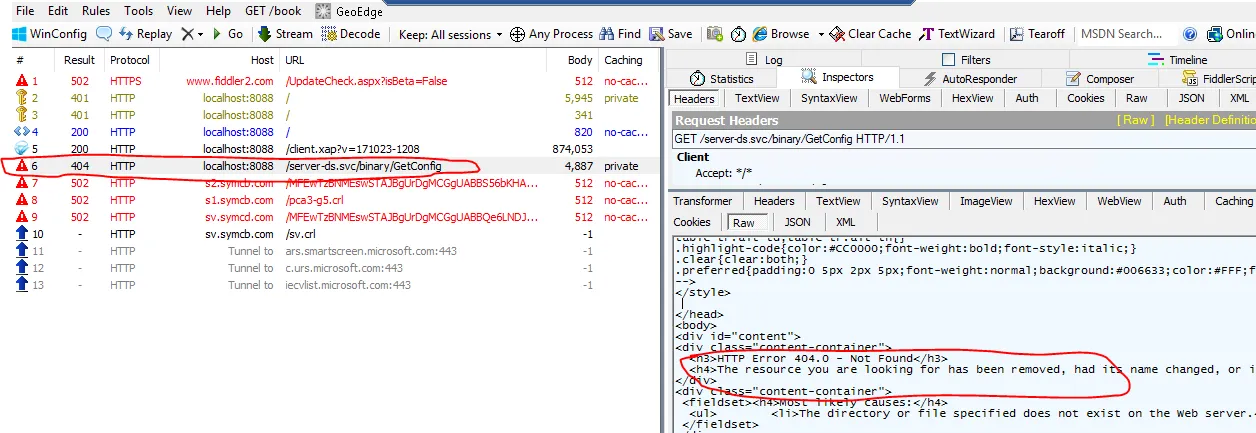The height and width of the screenshot is (433, 1256).
Task: Open the GeoEdge menu
Action: tap(349, 11)
